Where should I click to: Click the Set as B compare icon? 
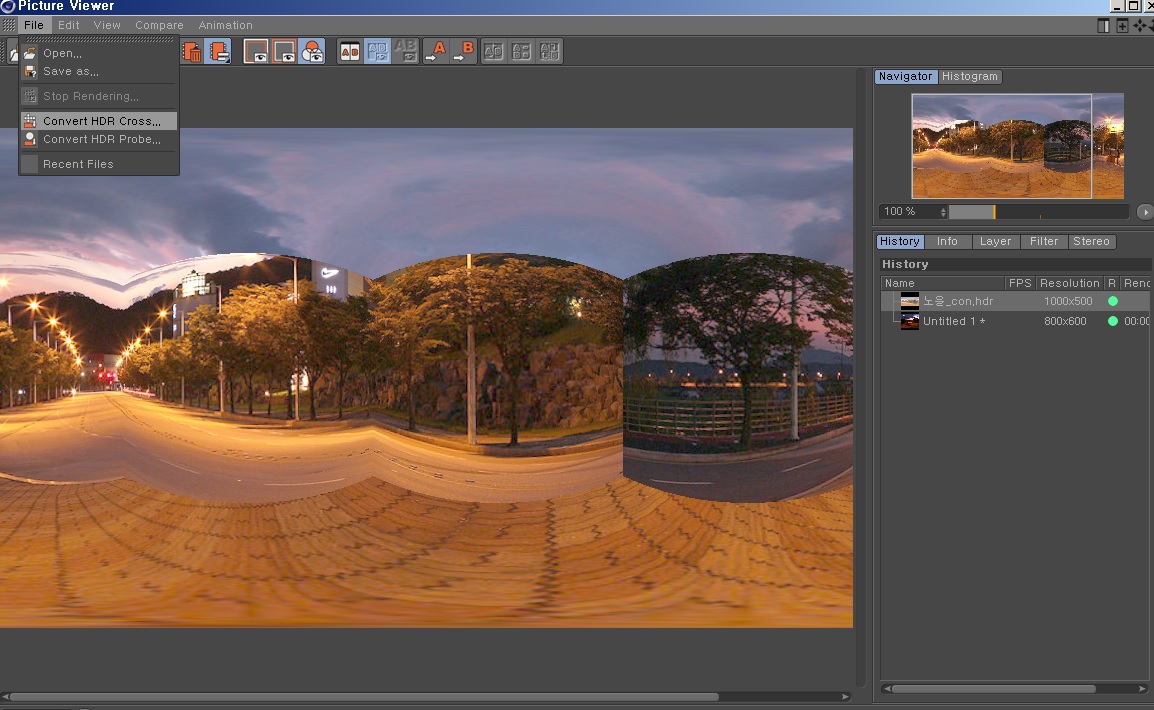(x=463, y=51)
